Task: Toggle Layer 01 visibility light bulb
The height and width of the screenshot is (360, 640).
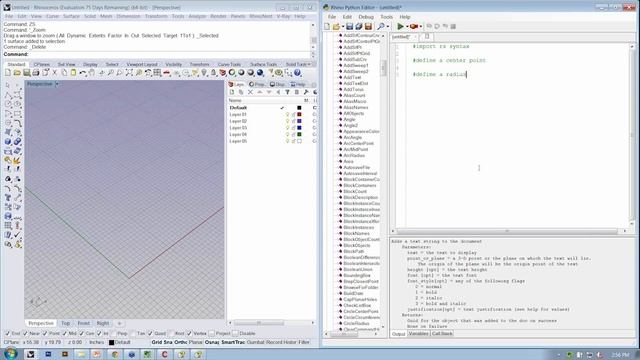Action: pos(287,115)
